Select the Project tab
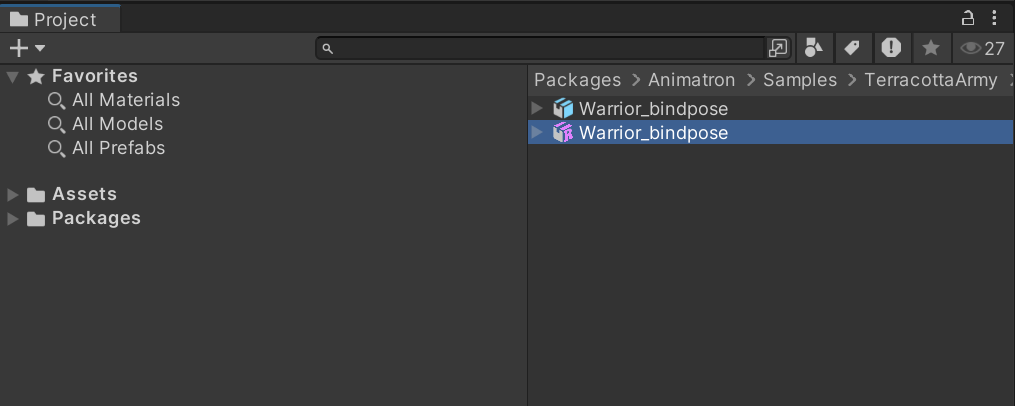 pos(60,19)
